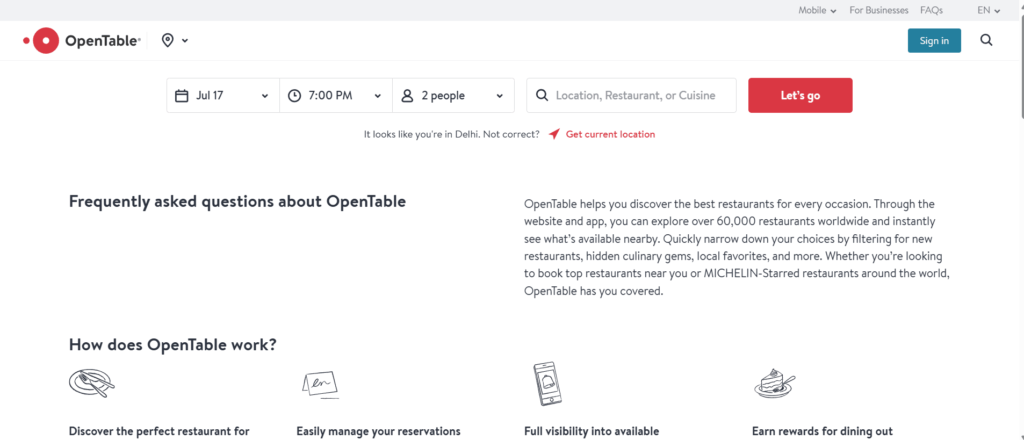Click 'Earn rewards for dining out' text
Viewport: 1024px width, 440px height.
[822, 432]
